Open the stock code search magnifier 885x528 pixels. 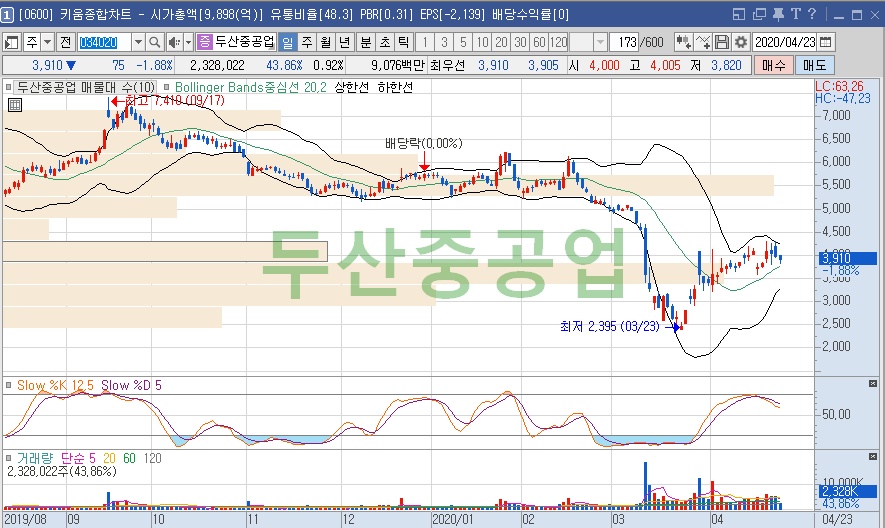coord(154,42)
